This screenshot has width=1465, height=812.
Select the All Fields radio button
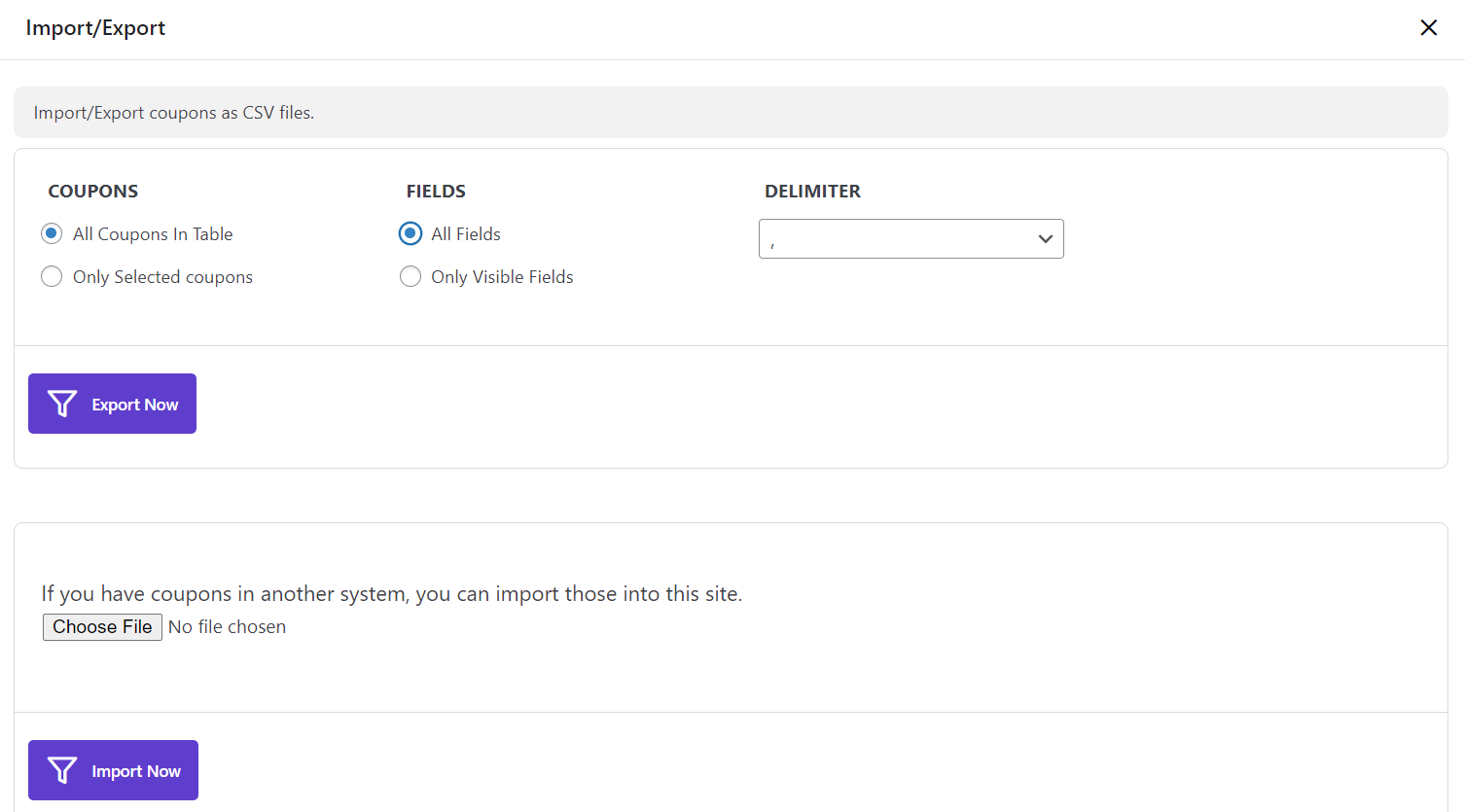(x=411, y=233)
